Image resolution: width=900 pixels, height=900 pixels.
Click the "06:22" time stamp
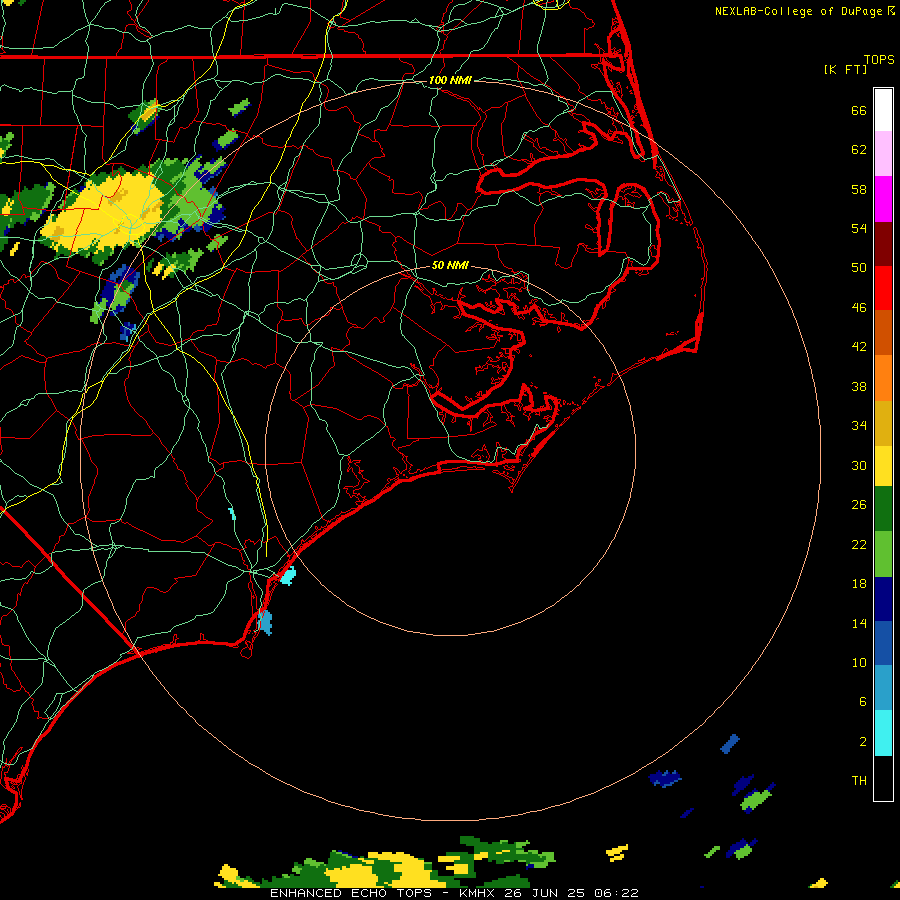[x=616, y=893]
